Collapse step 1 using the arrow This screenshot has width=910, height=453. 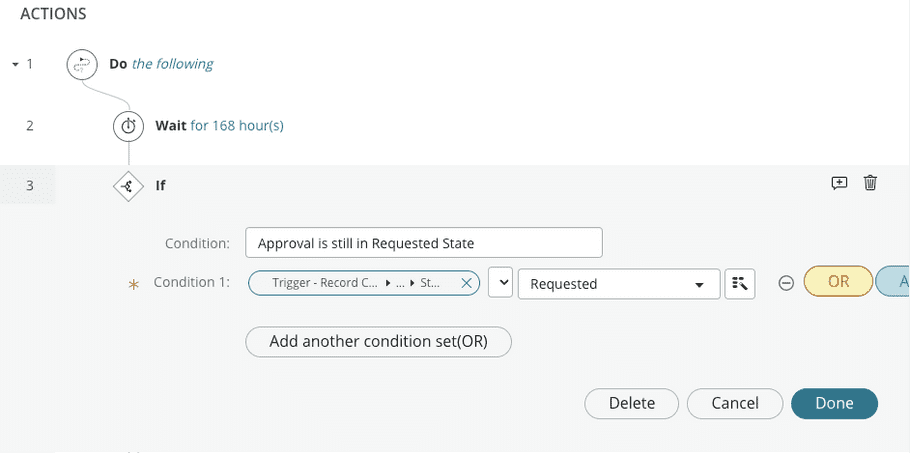[x=16, y=64]
